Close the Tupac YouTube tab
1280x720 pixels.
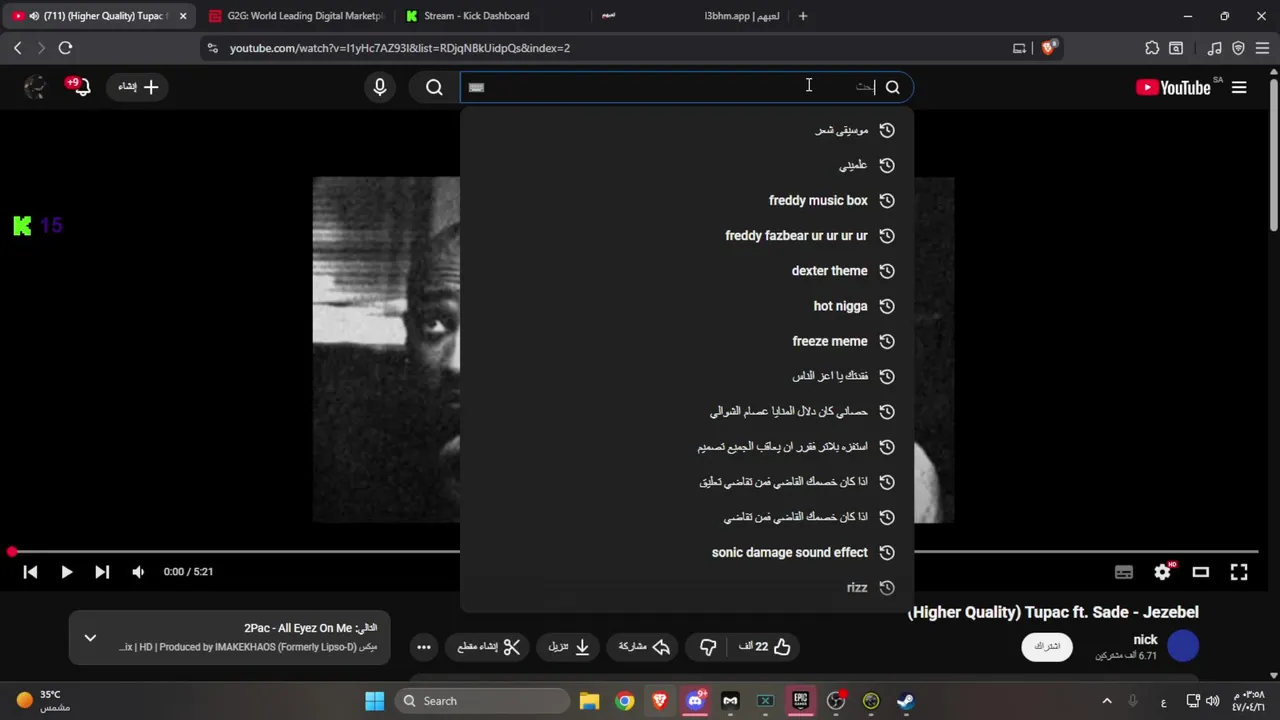(x=183, y=16)
